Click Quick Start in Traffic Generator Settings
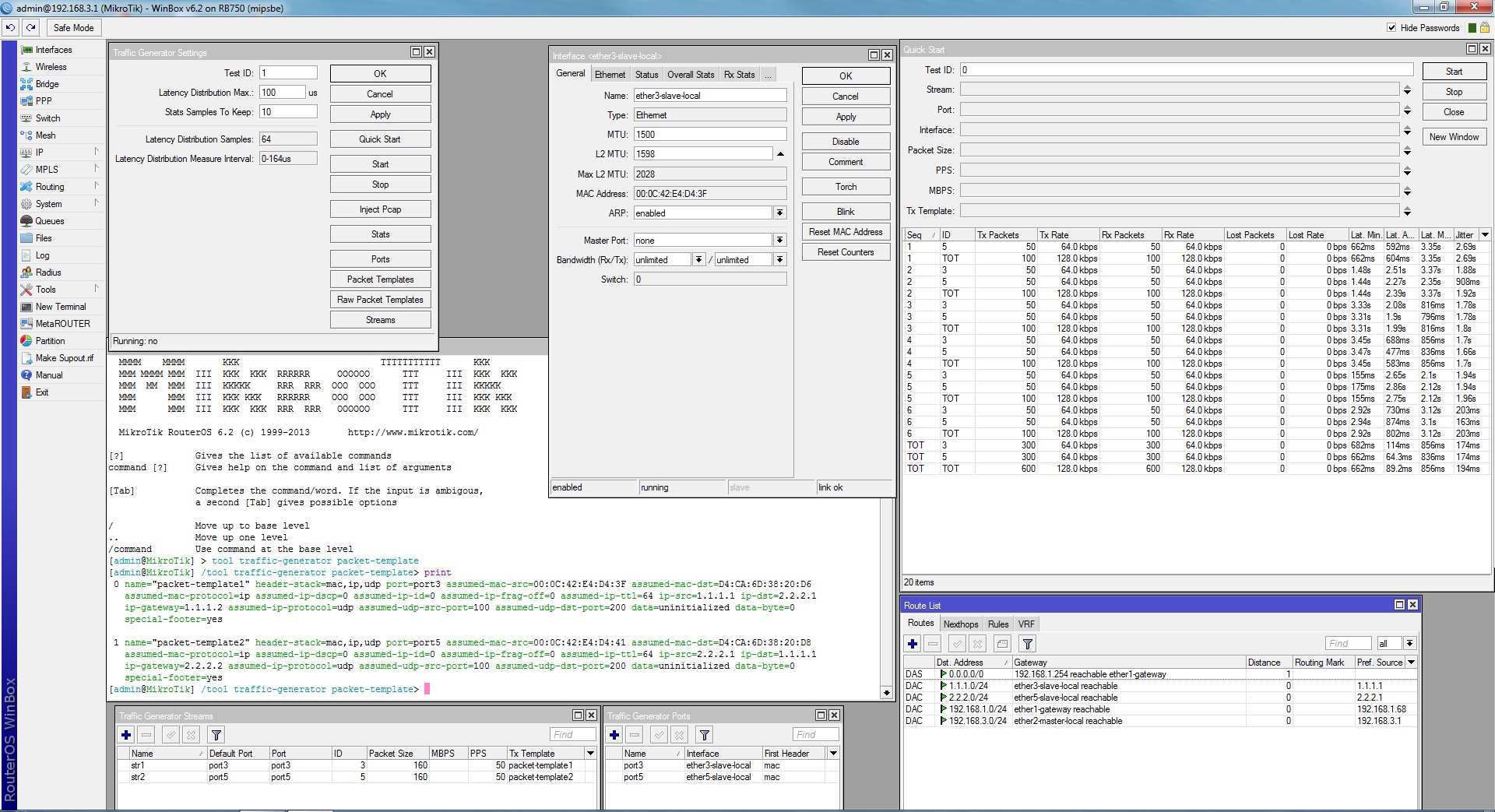The width and height of the screenshot is (1495, 812). [x=380, y=139]
